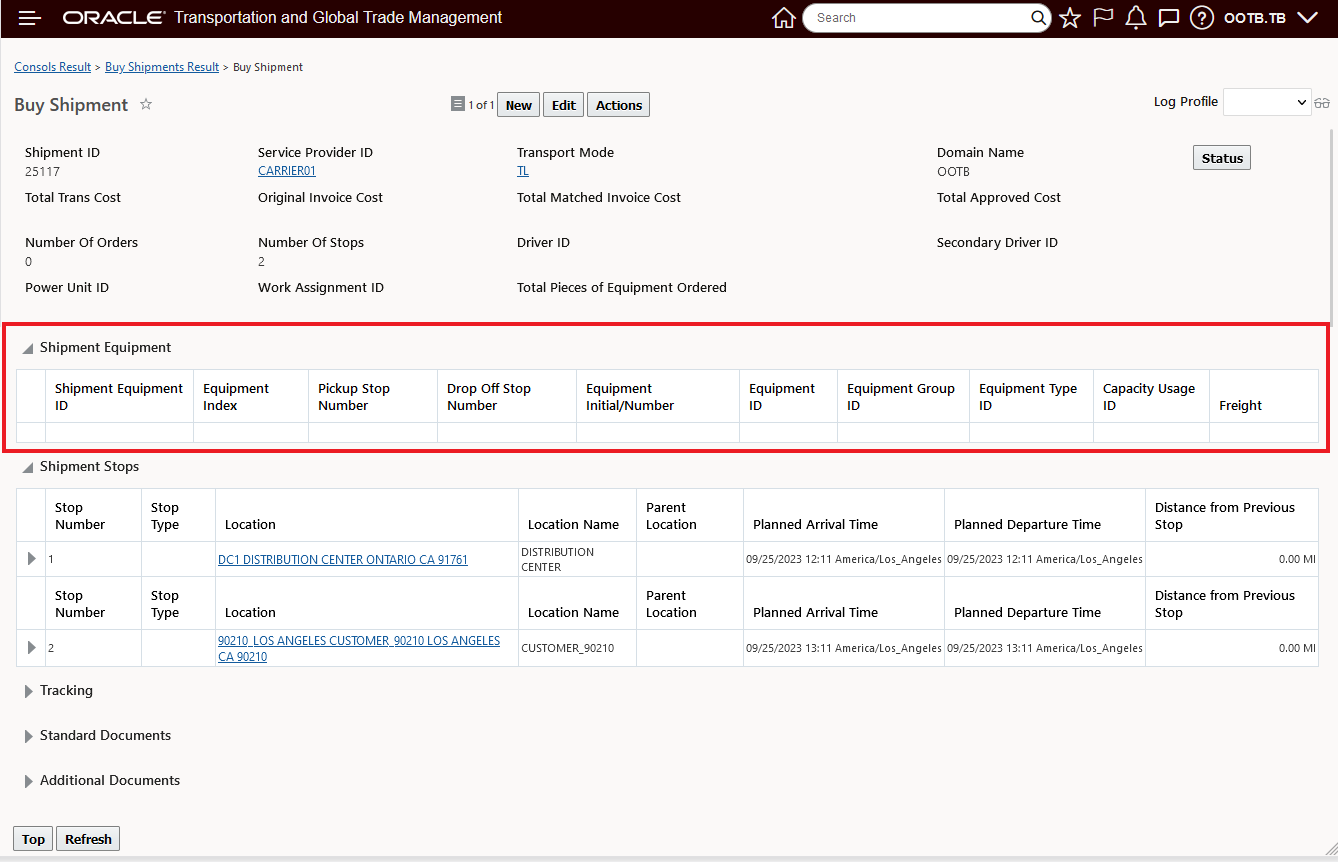
Task: Click the Equipment Type ID column header
Action: tap(1031, 397)
